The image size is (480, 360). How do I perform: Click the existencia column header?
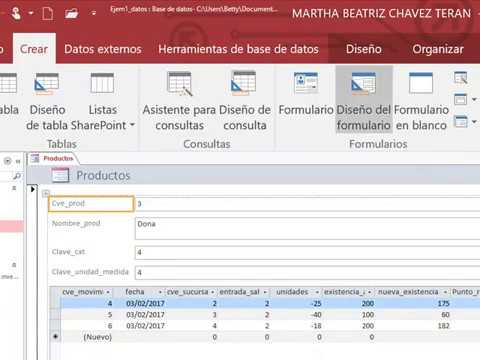point(348,292)
